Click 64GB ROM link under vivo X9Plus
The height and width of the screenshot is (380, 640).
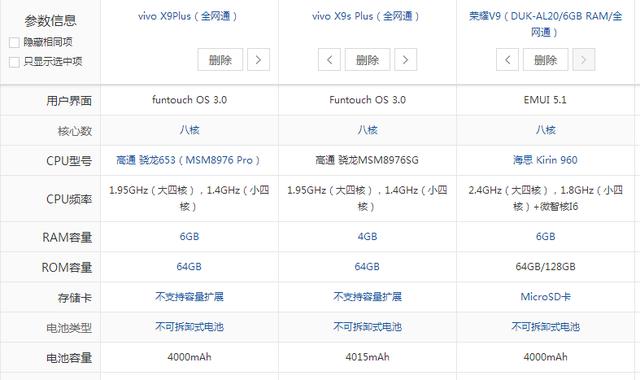[x=189, y=267]
